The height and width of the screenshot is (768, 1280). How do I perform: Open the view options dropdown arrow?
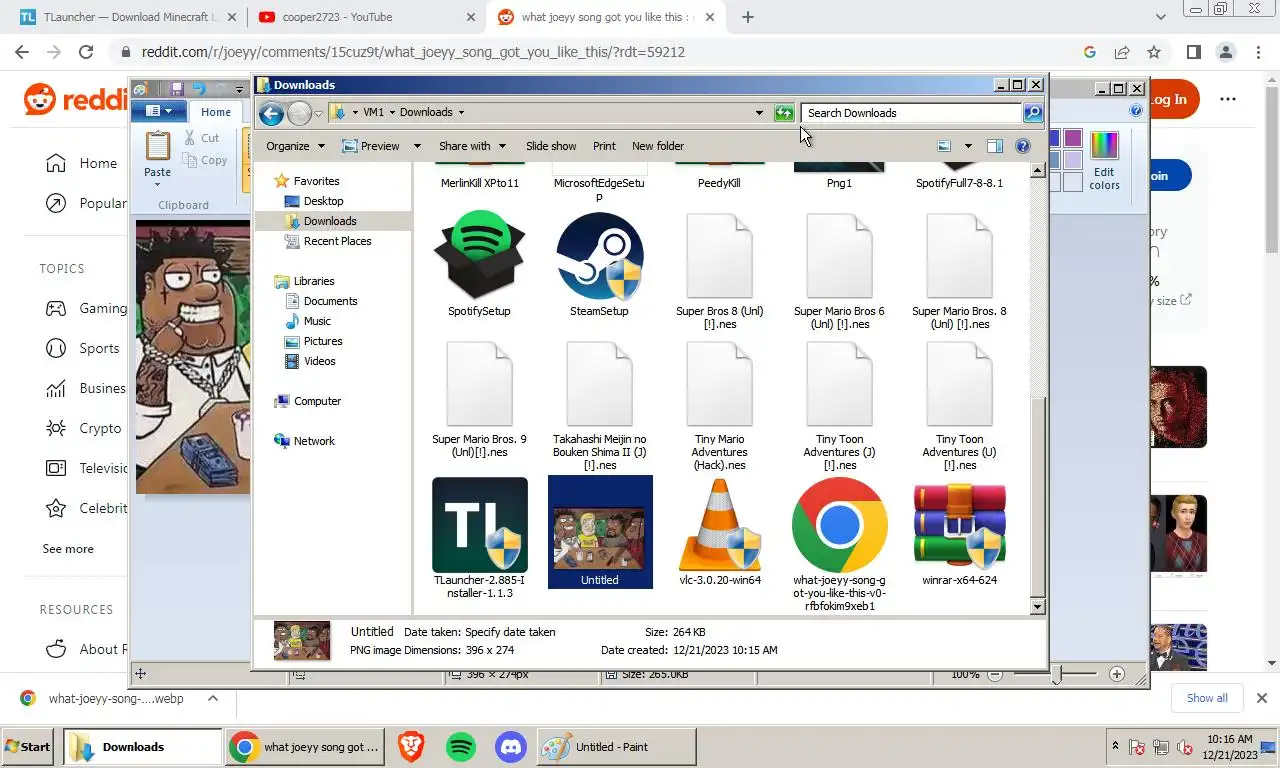pyautogui.click(x=968, y=146)
